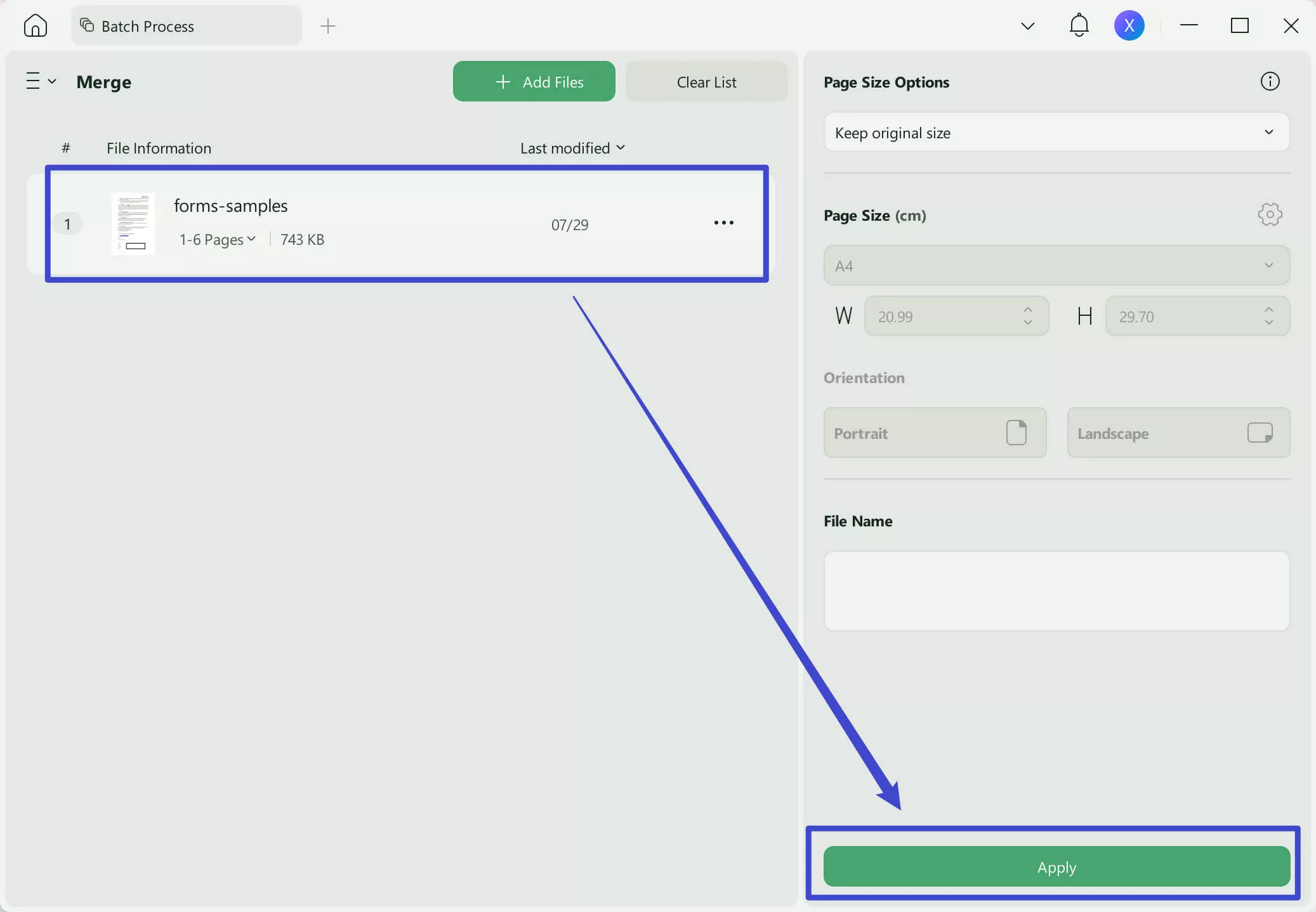Click the Home icon
This screenshot has width=1316, height=912.
(36, 26)
